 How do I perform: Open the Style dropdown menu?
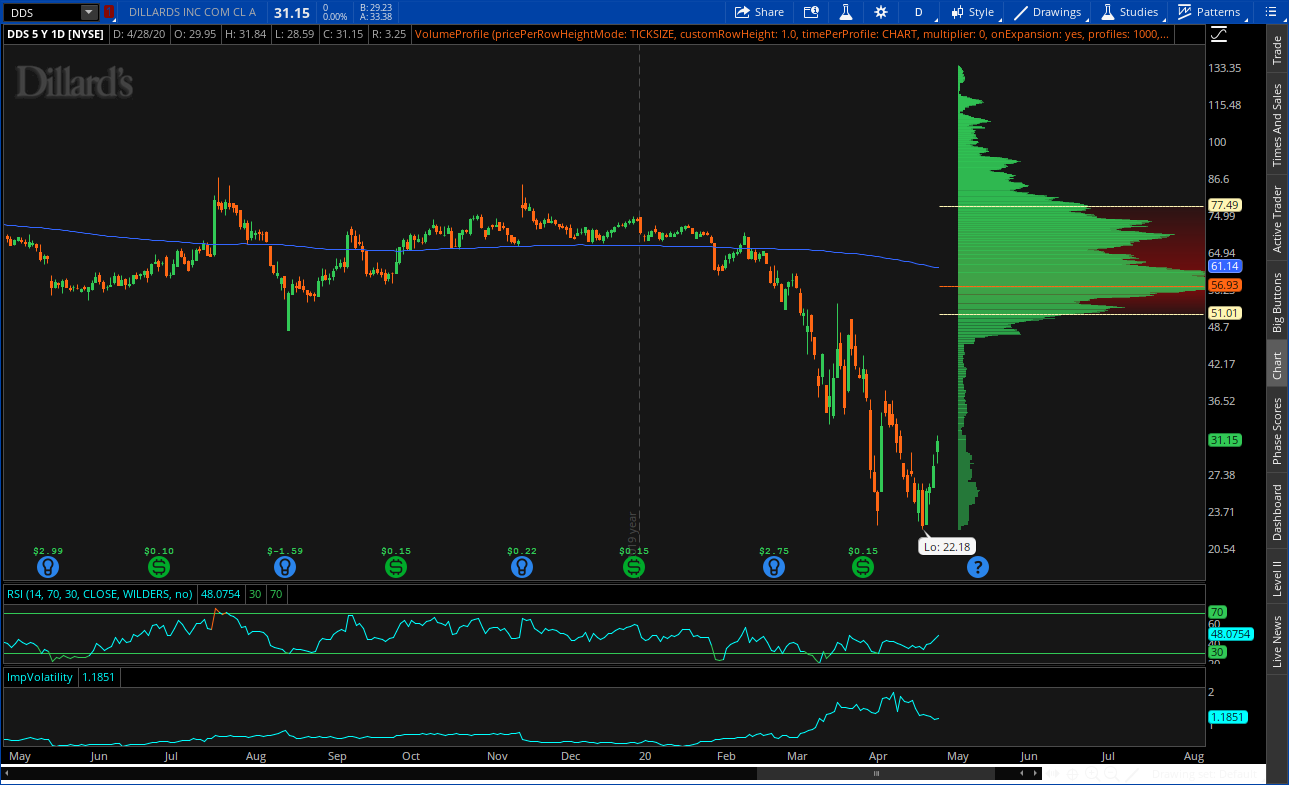pyautogui.click(x=973, y=12)
